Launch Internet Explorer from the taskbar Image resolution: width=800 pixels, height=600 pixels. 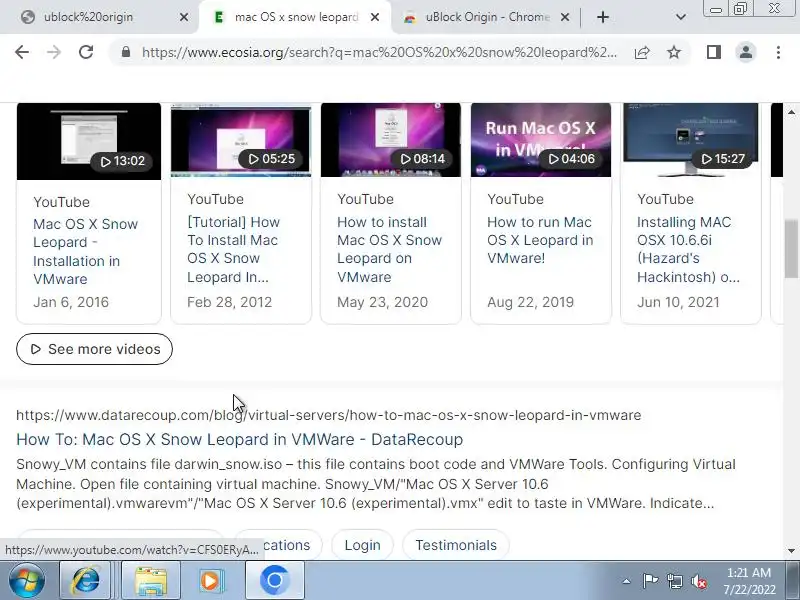point(86,580)
